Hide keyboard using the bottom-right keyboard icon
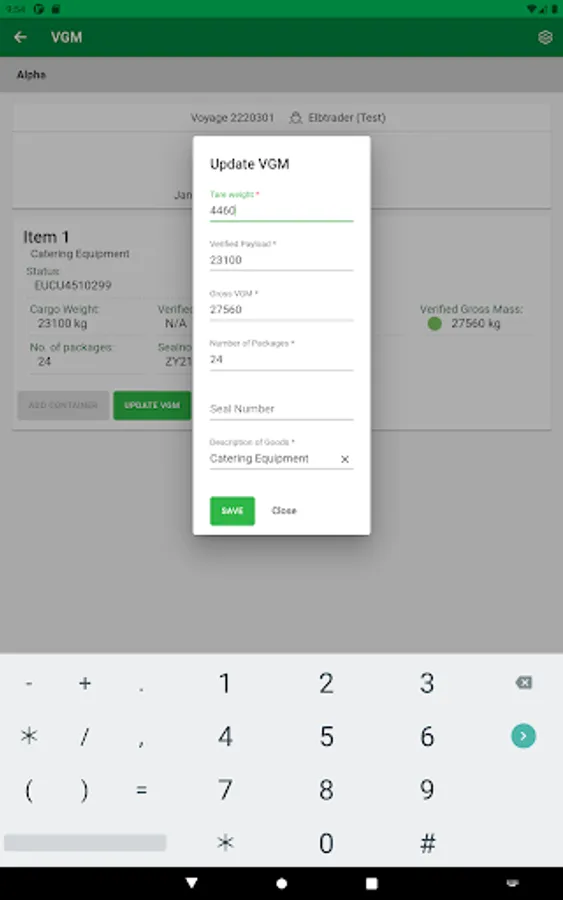 click(512, 883)
